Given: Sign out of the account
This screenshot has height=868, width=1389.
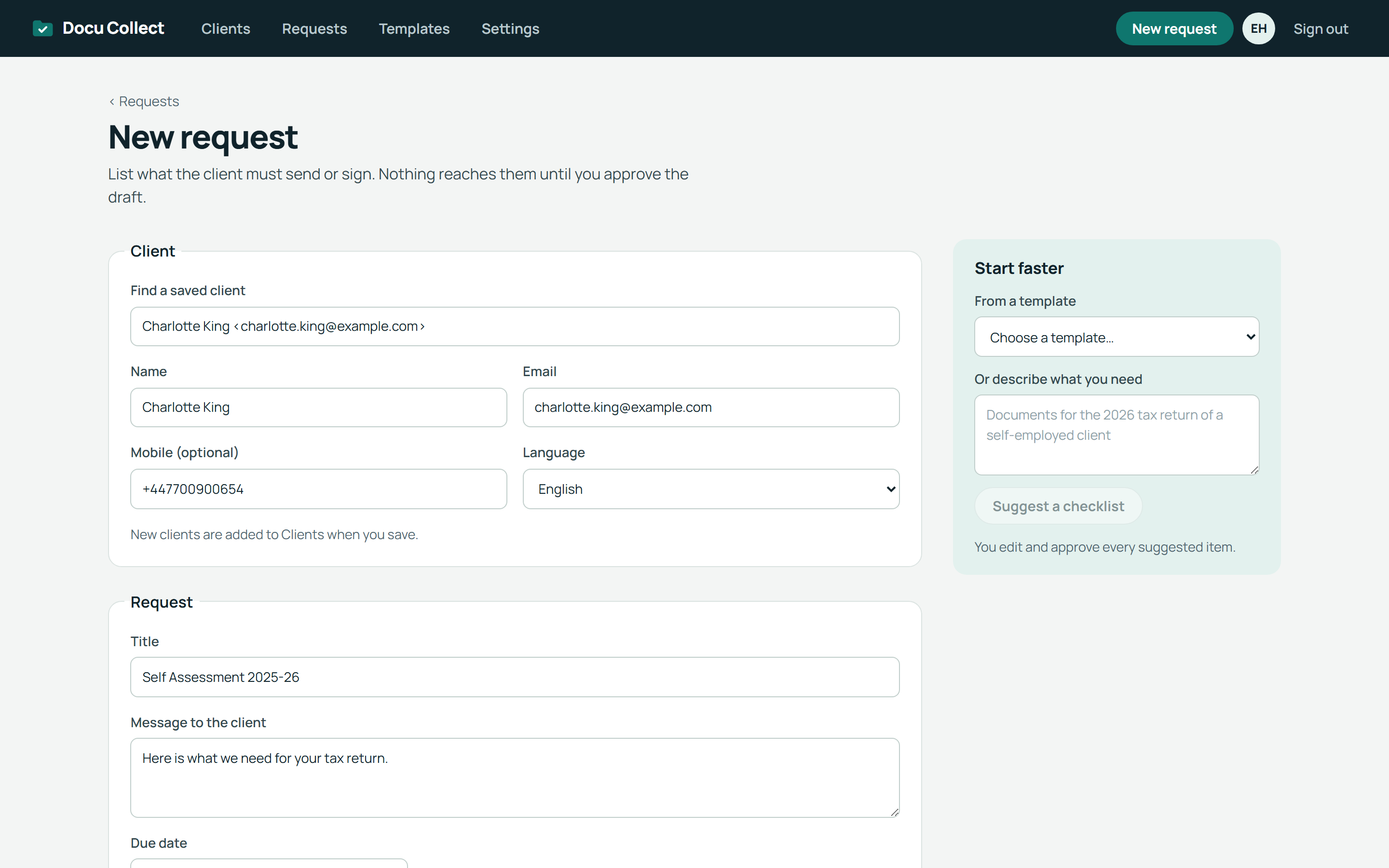Looking at the screenshot, I should coord(1320,29).
